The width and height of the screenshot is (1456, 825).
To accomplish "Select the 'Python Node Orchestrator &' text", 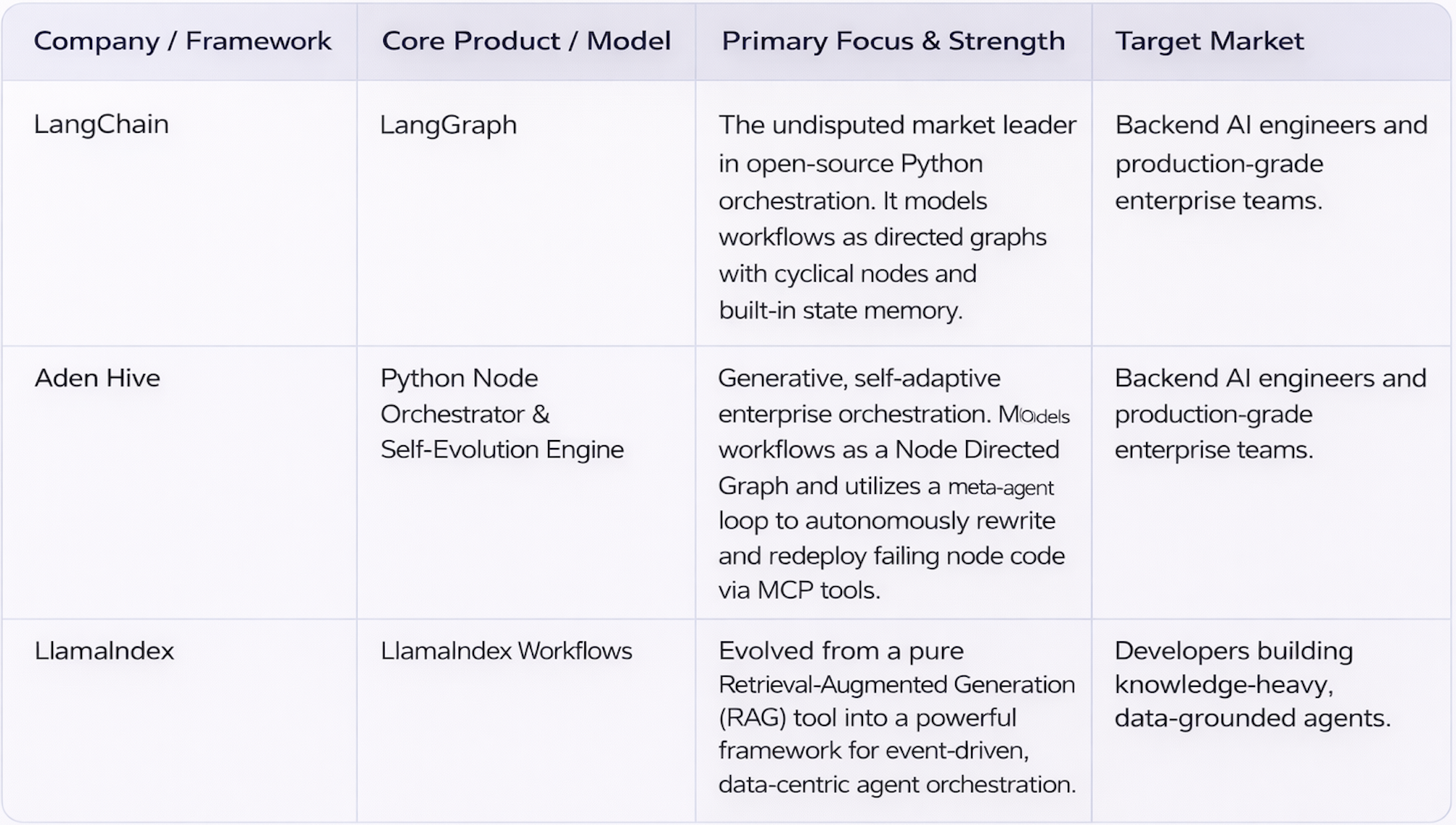I will (x=465, y=396).
